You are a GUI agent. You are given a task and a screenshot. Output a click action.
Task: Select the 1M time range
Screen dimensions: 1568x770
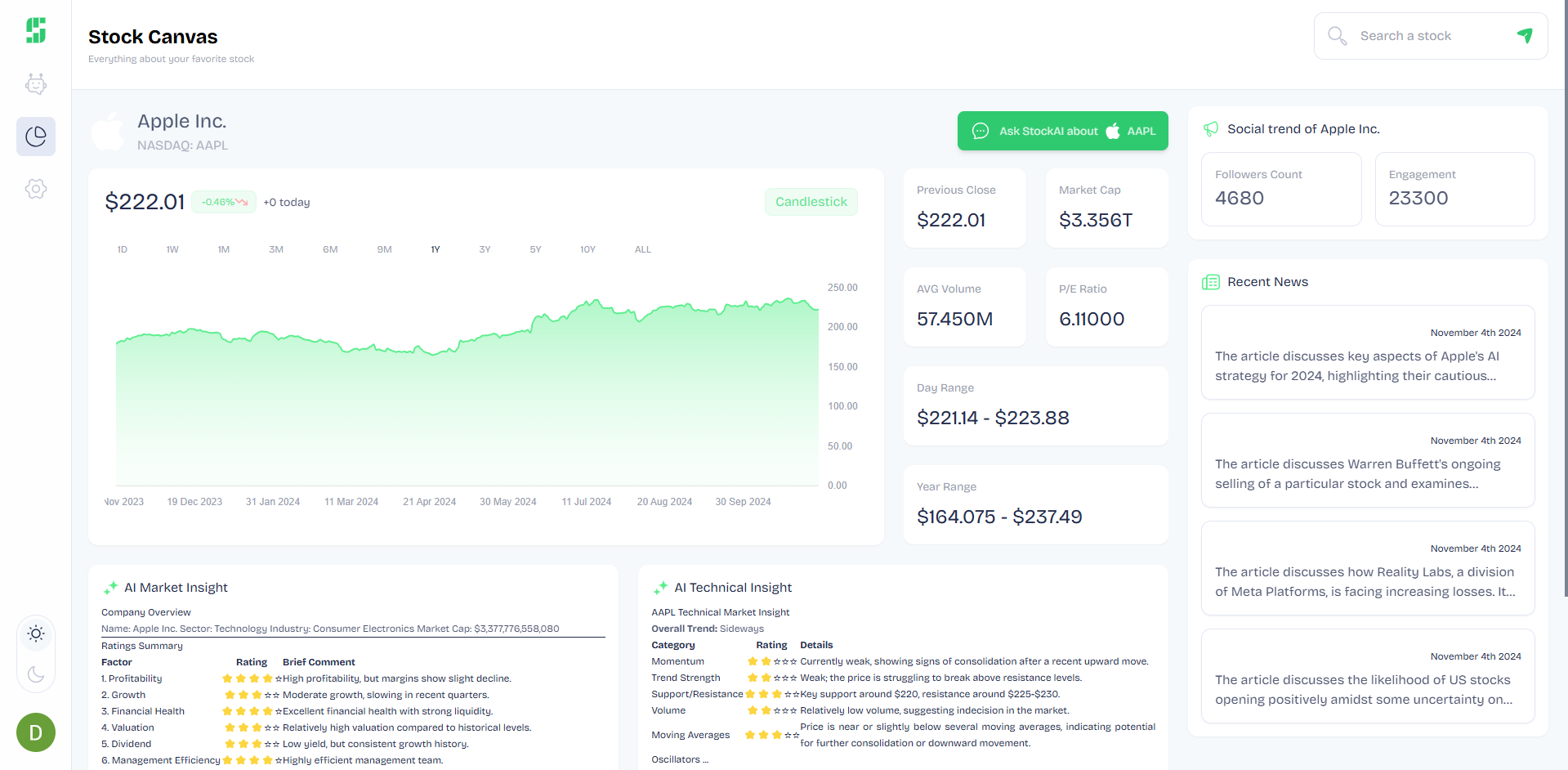pyautogui.click(x=224, y=249)
